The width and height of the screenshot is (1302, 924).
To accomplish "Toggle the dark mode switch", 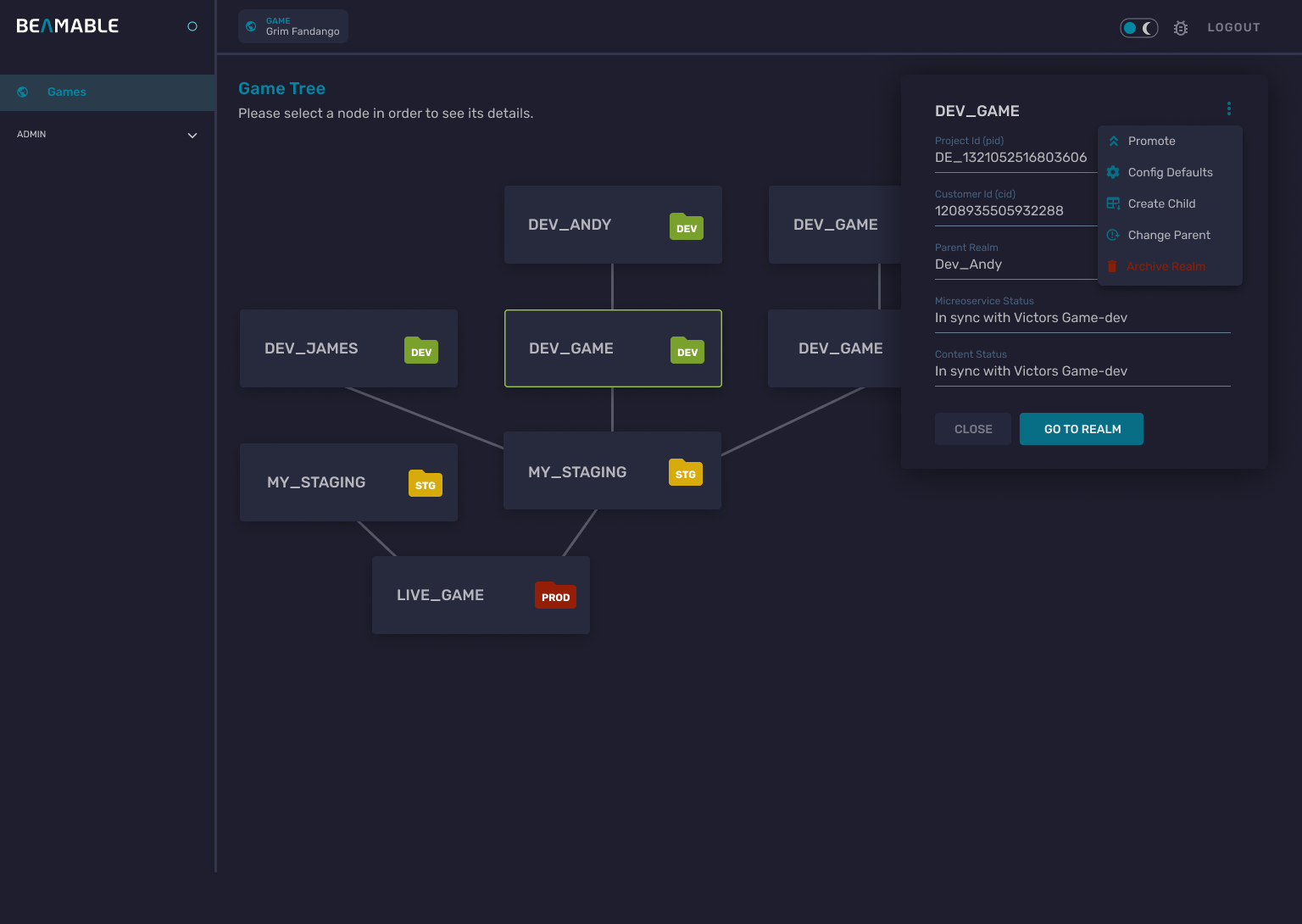I will 1138,27.
